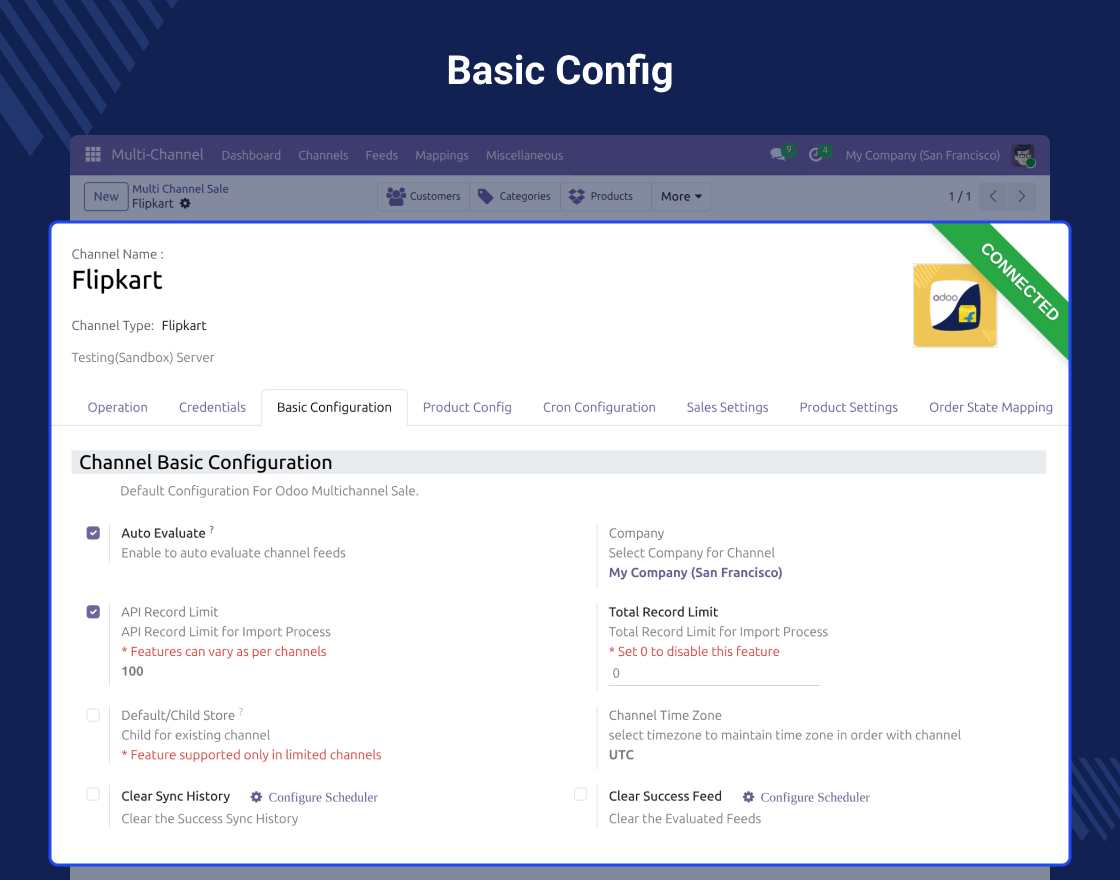Click the Multi Channel Sale breadcrumb link
The width and height of the screenshot is (1120, 880).
click(180, 189)
